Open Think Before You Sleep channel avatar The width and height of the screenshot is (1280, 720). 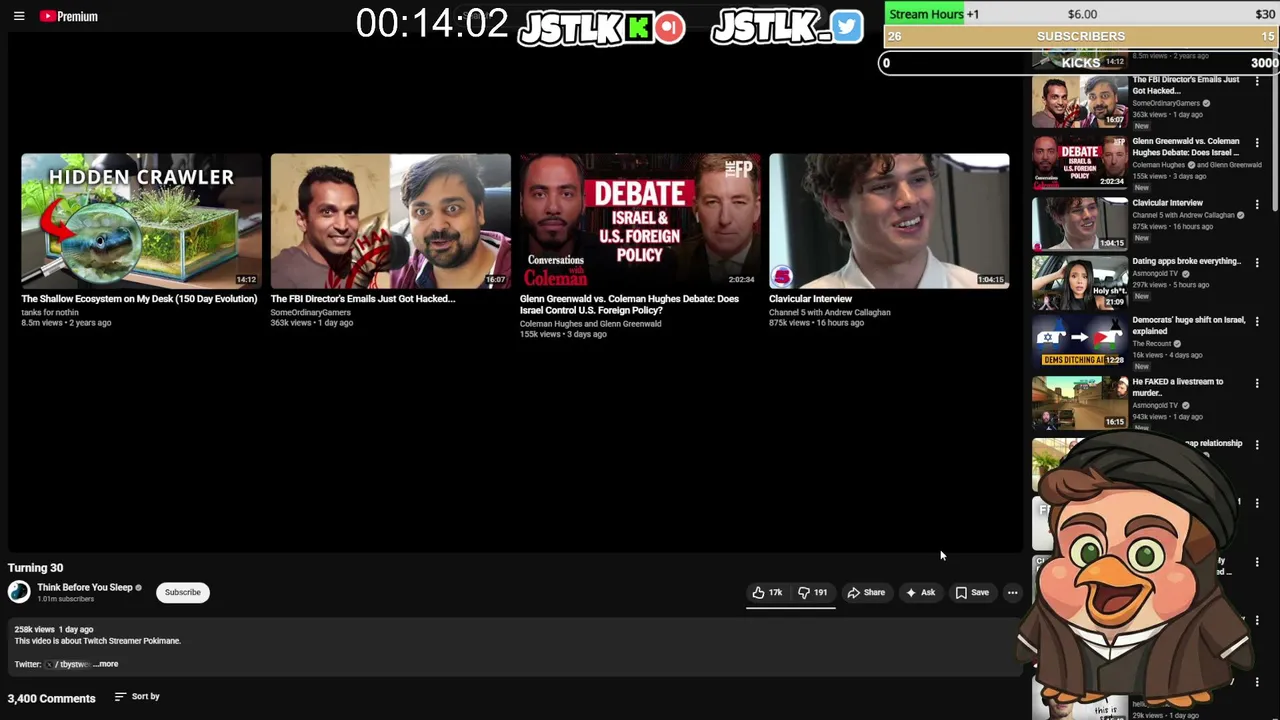click(19, 592)
